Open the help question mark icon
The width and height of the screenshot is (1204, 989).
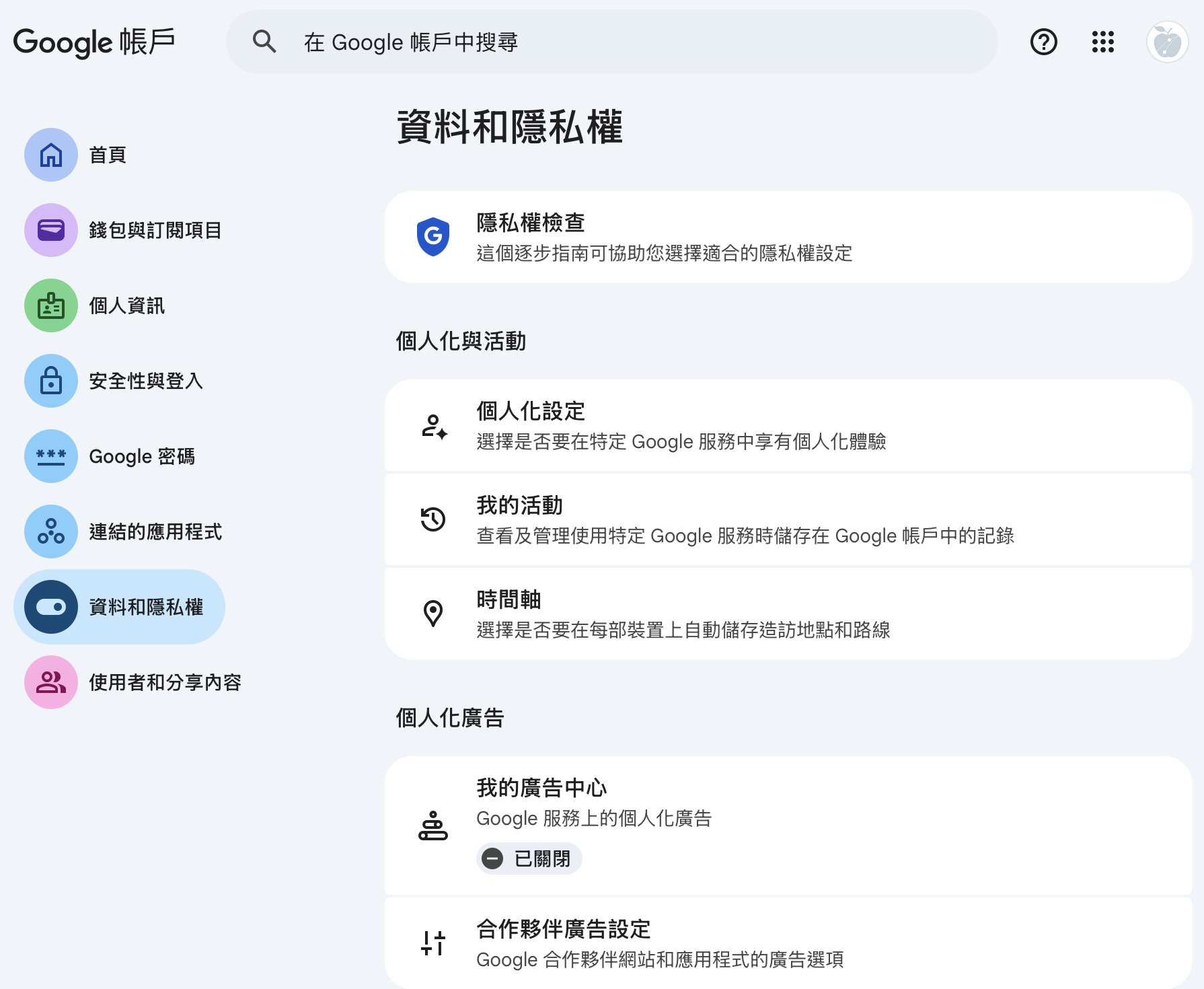1044,42
